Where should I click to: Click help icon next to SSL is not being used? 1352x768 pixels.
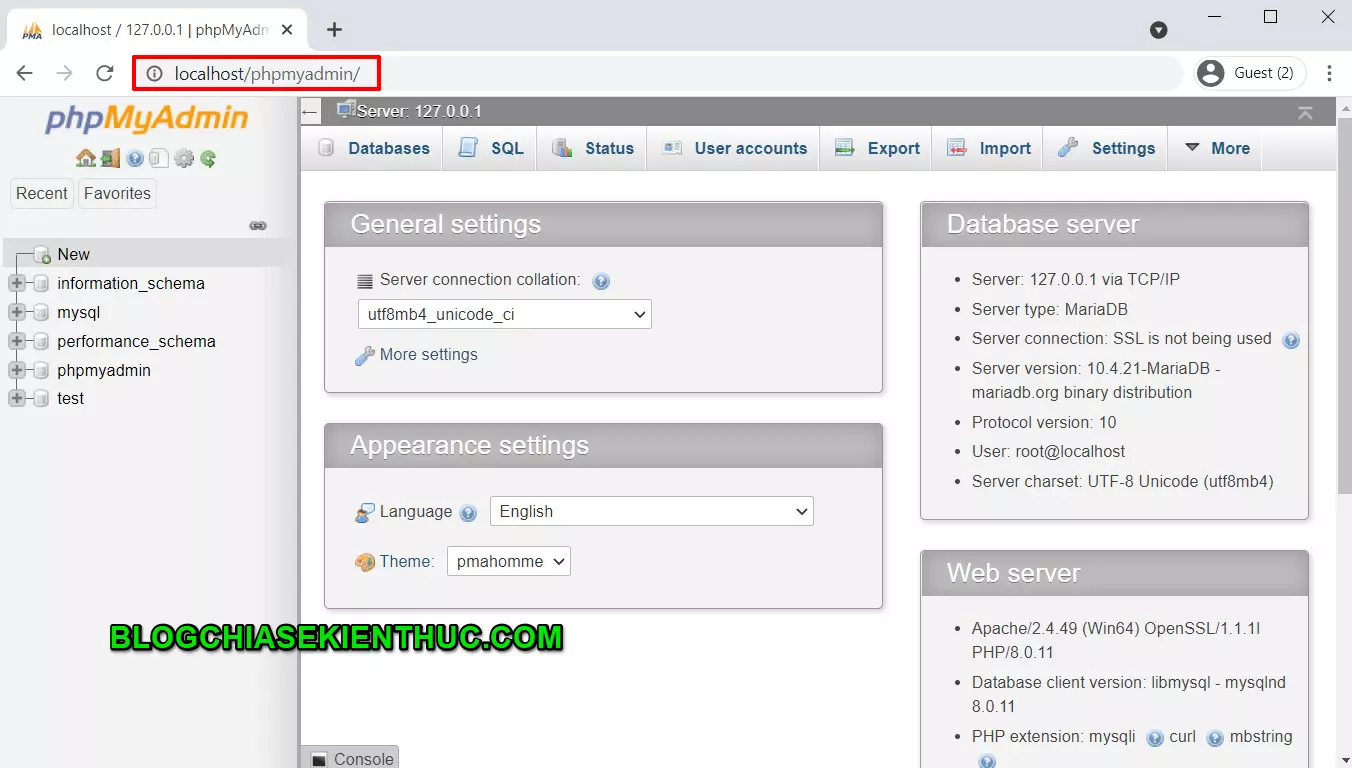pos(1291,340)
